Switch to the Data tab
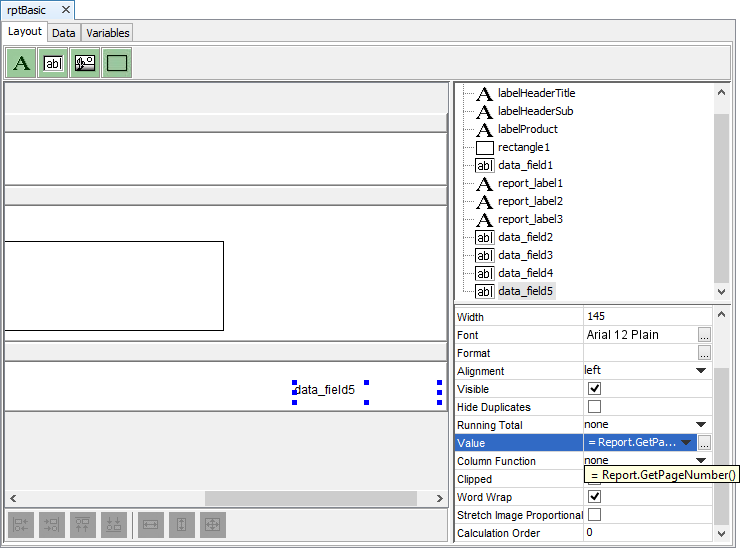The width and height of the screenshot is (740, 548). pos(63,33)
